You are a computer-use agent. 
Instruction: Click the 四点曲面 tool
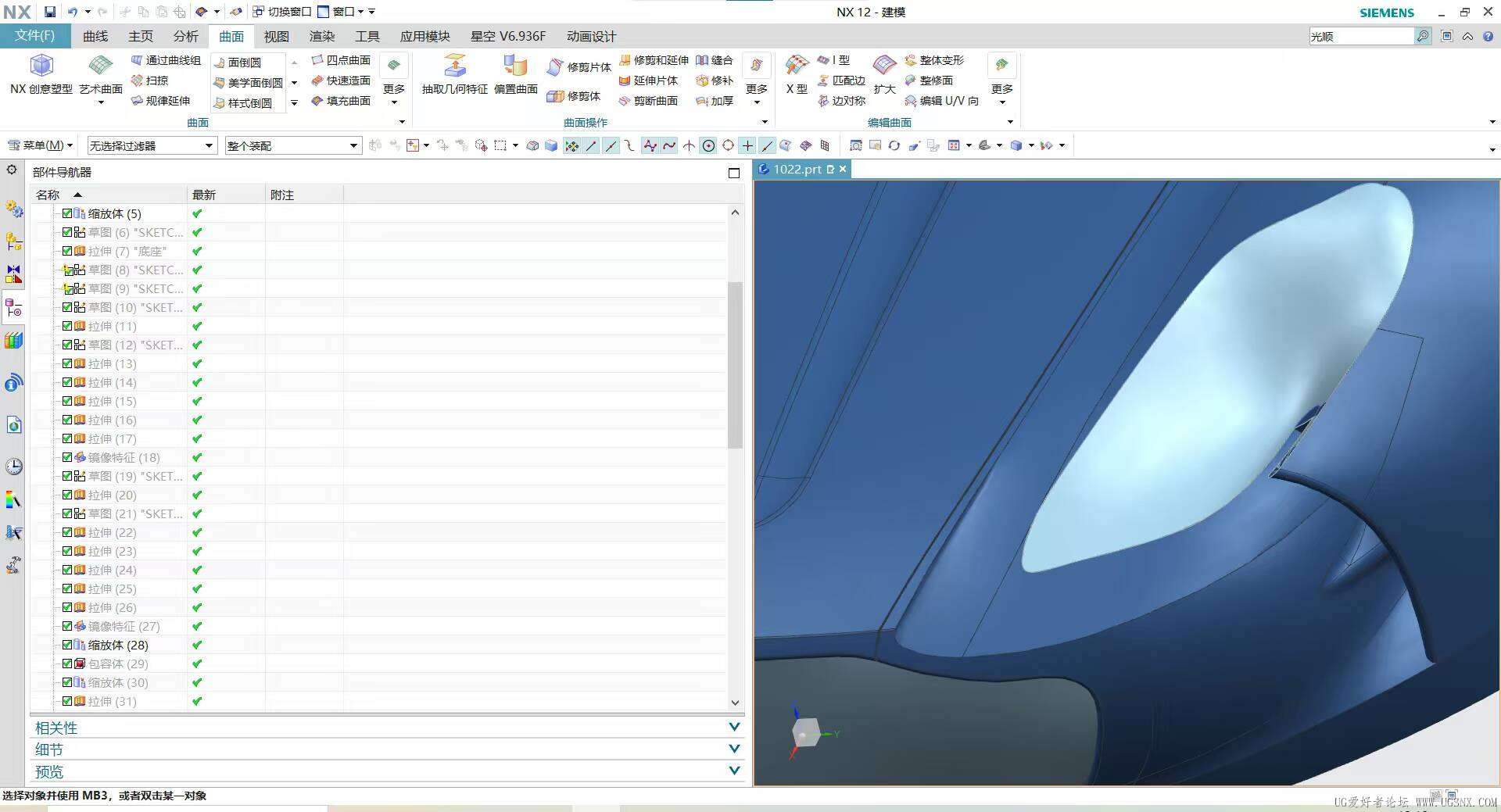pos(341,60)
